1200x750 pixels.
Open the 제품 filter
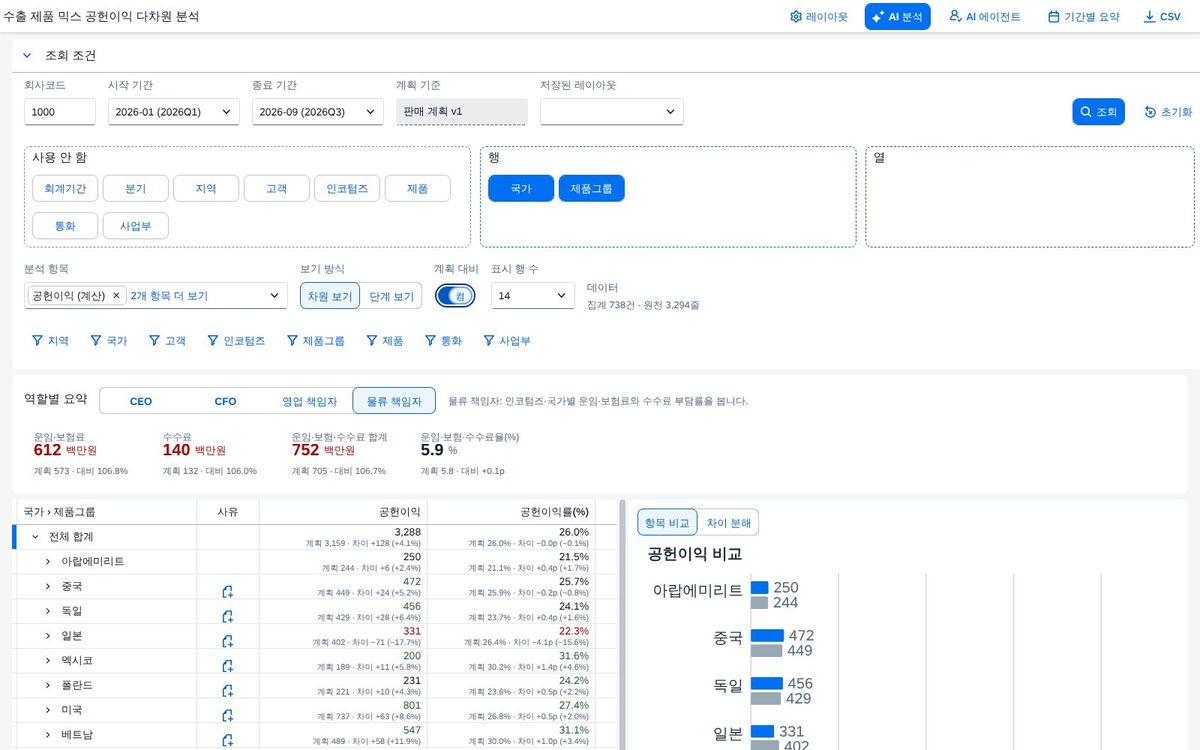point(384,341)
